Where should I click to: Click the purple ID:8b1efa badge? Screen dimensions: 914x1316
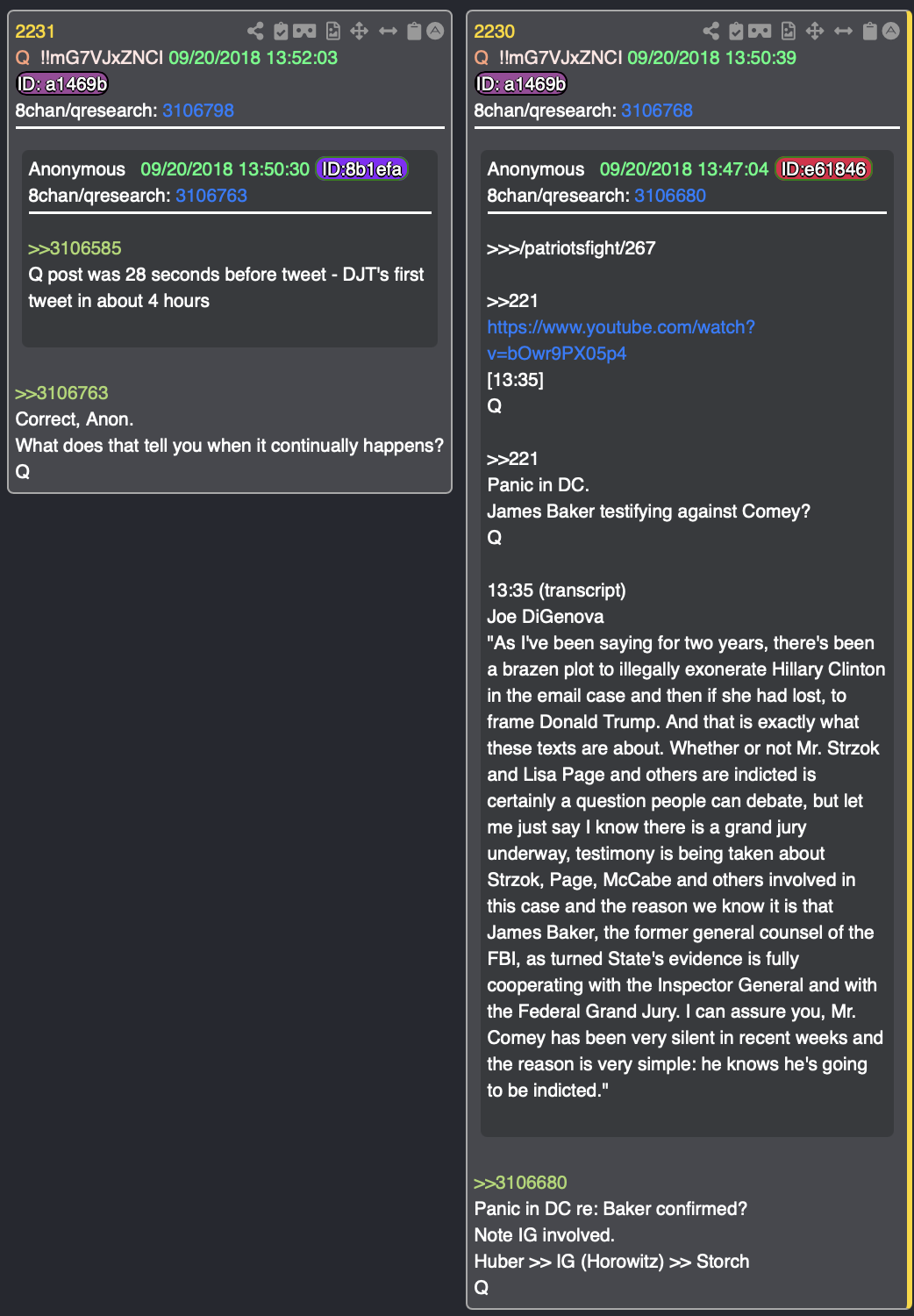click(x=361, y=169)
